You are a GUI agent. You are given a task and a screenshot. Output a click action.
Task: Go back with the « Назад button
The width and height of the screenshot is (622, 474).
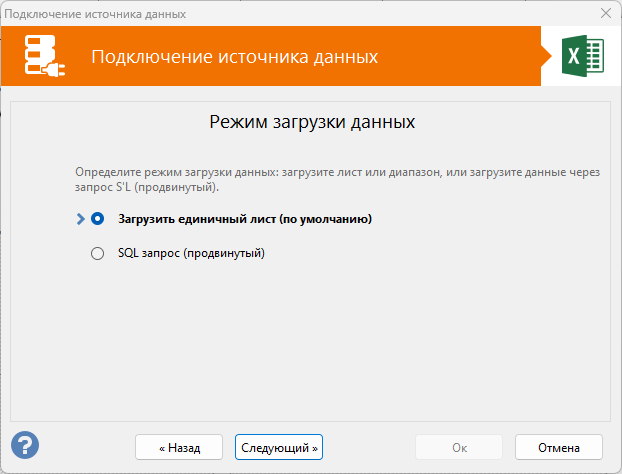tap(179, 446)
